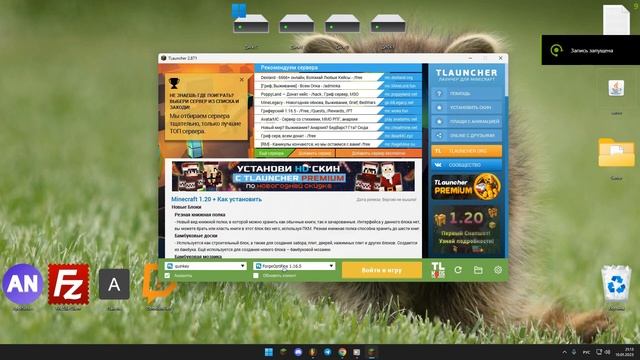Open Google Chrome in the taskbar
The width and height of the screenshot is (640, 360).
[342, 352]
